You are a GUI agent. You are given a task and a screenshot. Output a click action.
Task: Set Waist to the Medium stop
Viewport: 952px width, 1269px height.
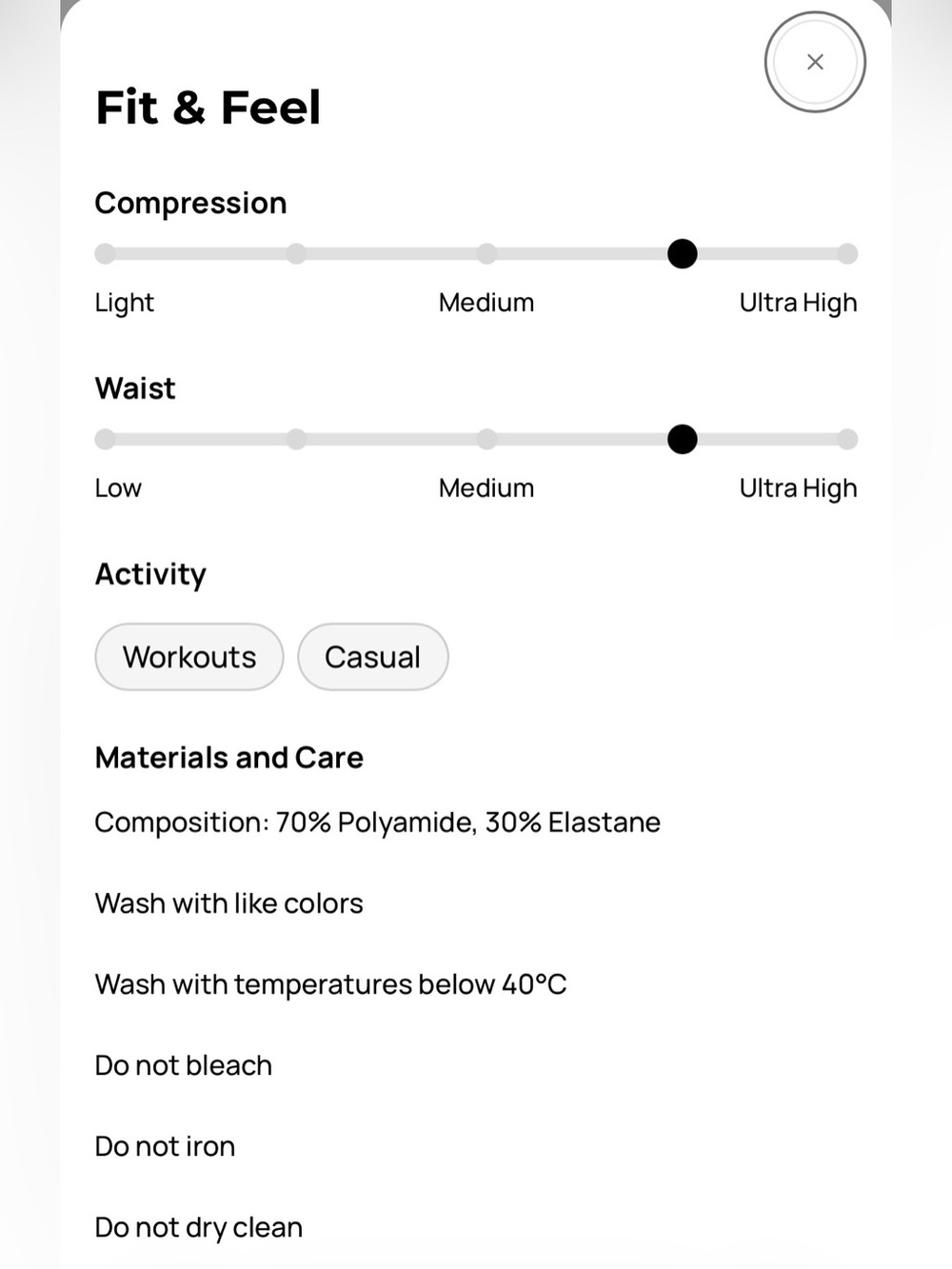tap(486, 440)
